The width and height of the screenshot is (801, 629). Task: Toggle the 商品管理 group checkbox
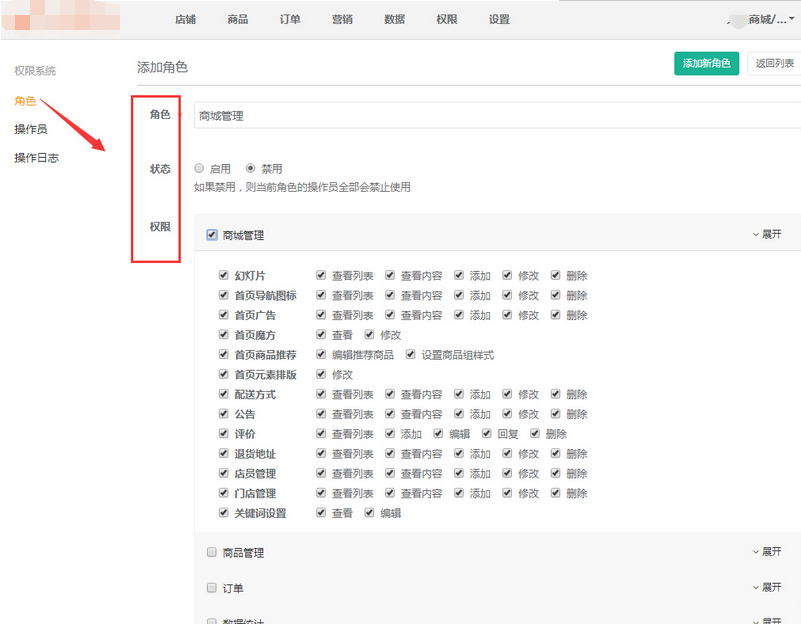[x=212, y=552]
